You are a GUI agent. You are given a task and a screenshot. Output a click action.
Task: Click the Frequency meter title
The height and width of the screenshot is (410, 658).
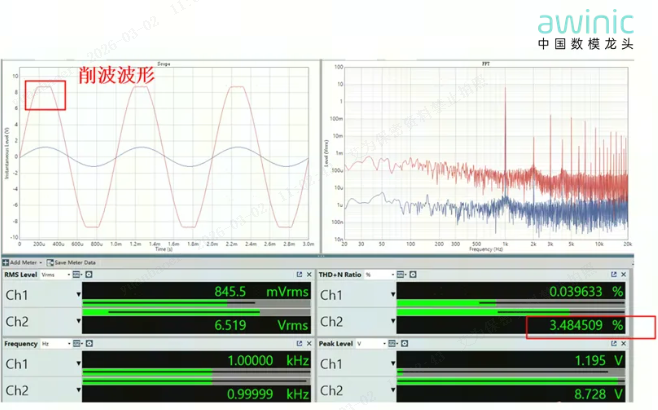[x=21, y=344]
